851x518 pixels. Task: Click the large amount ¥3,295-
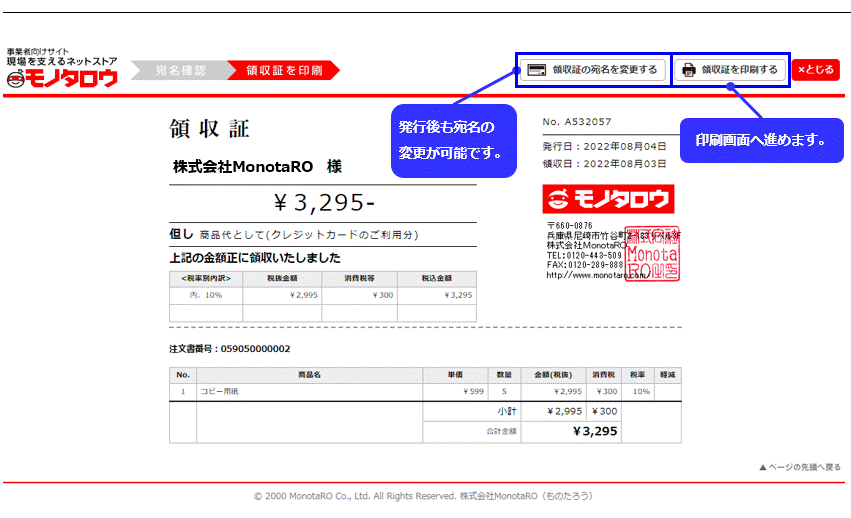coord(324,203)
